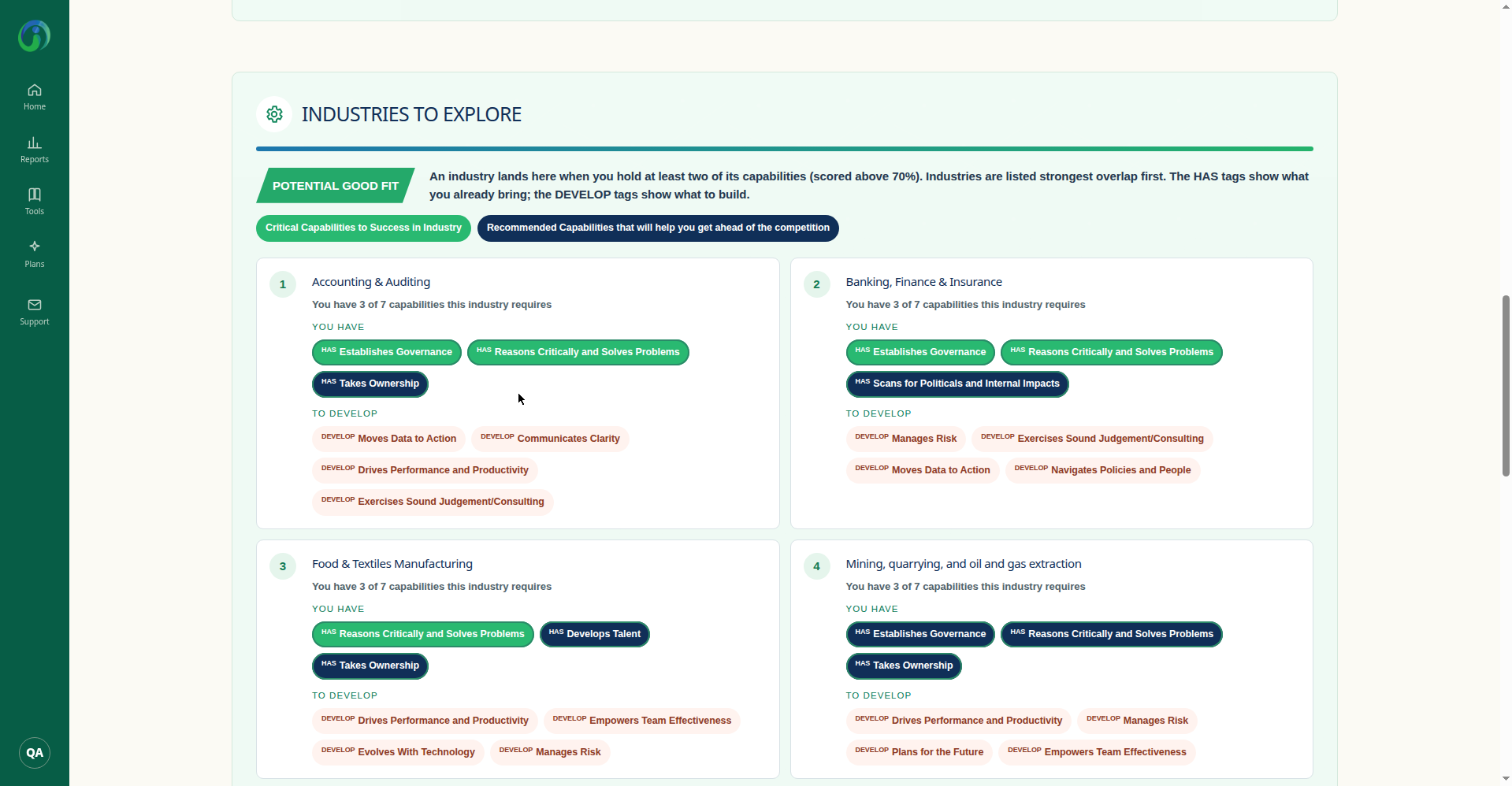Image resolution: width=1512 pixels, height=786 pixels.
Task: Open Plans in the sidebar
Action: pos(35,254)
